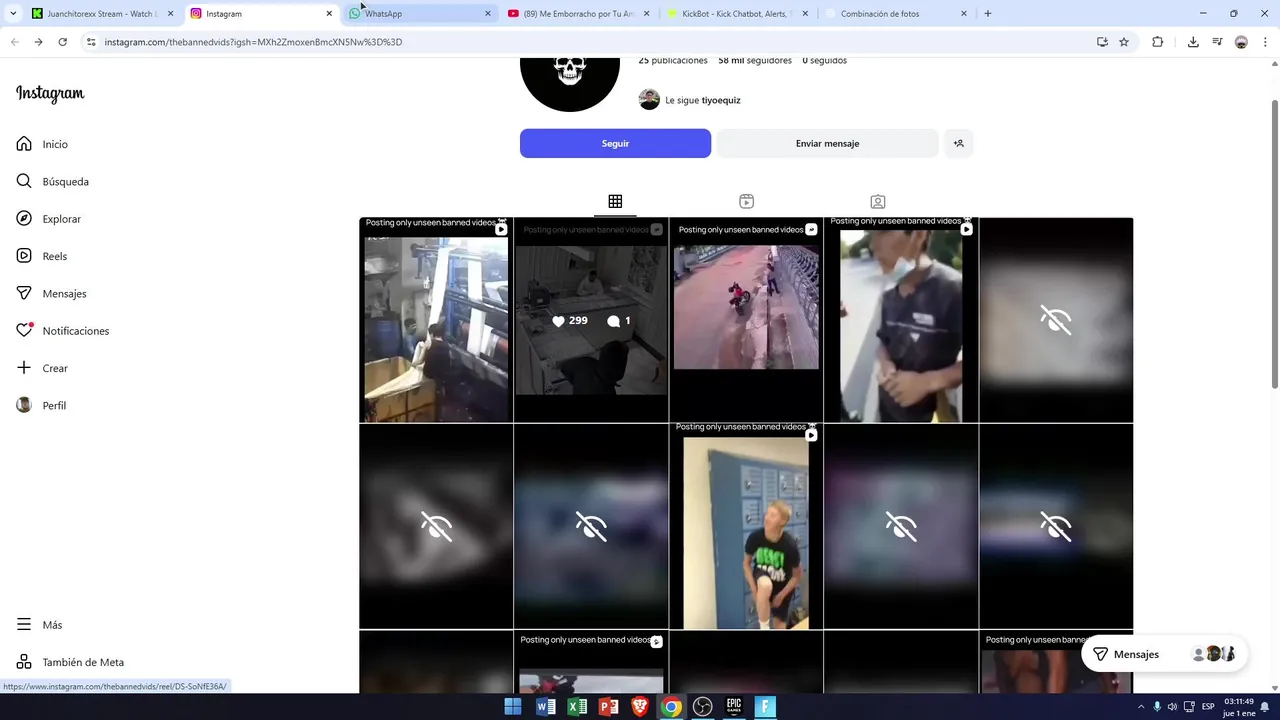Click the install app icon
The image size is (1280, 720).
pos(1102,42)
